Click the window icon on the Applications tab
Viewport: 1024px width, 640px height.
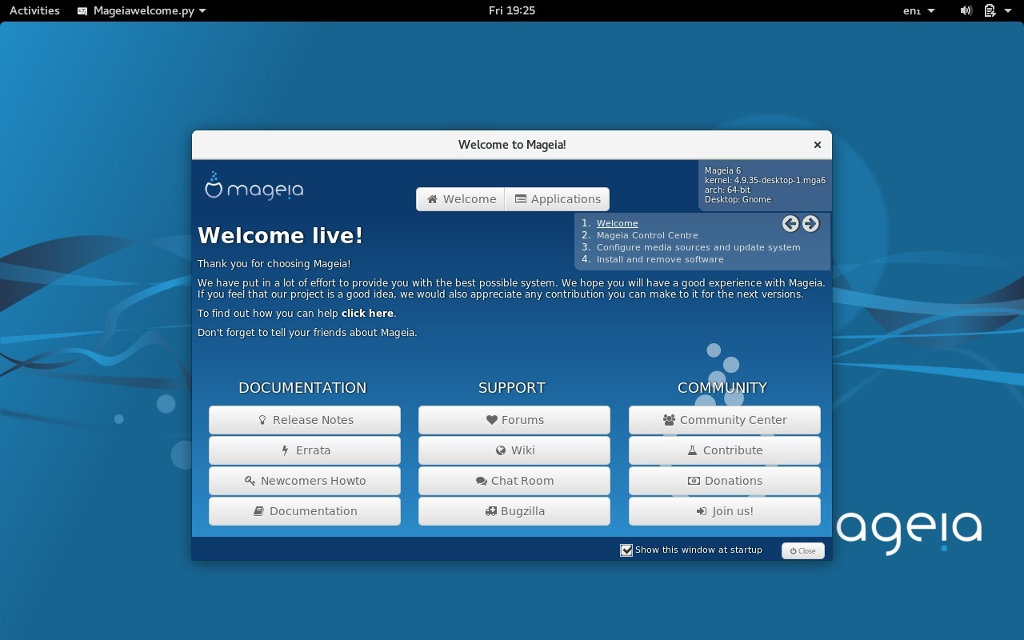tap(520, 199)
